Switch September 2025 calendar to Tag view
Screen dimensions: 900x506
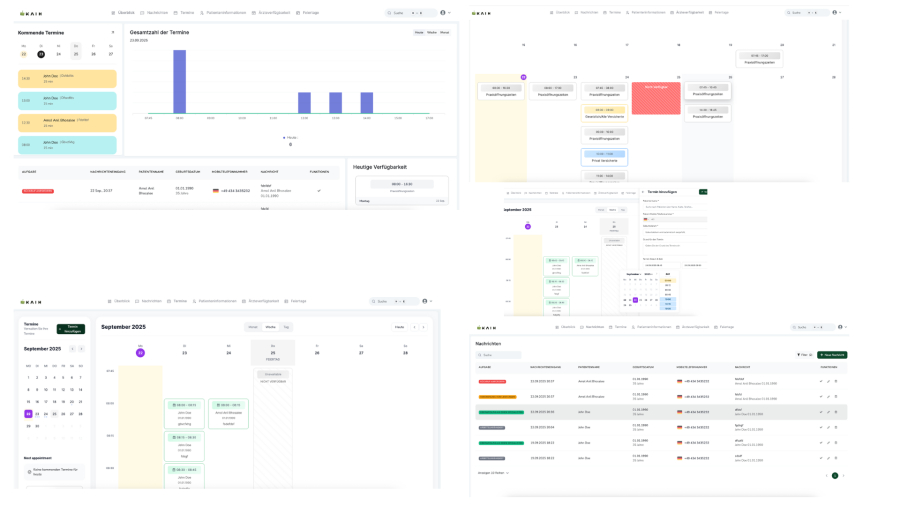tap(285, 327)
